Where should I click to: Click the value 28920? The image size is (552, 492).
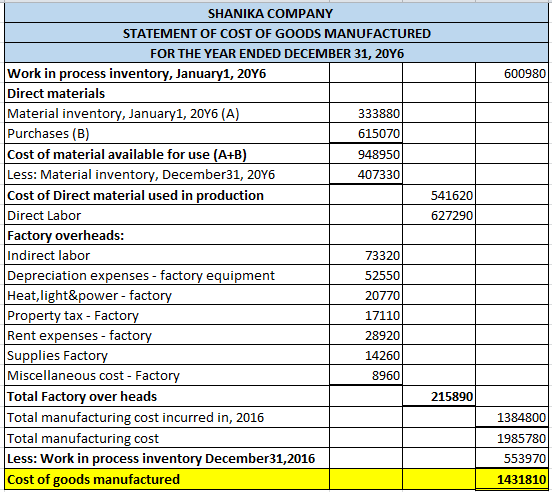tap(382, 336)
